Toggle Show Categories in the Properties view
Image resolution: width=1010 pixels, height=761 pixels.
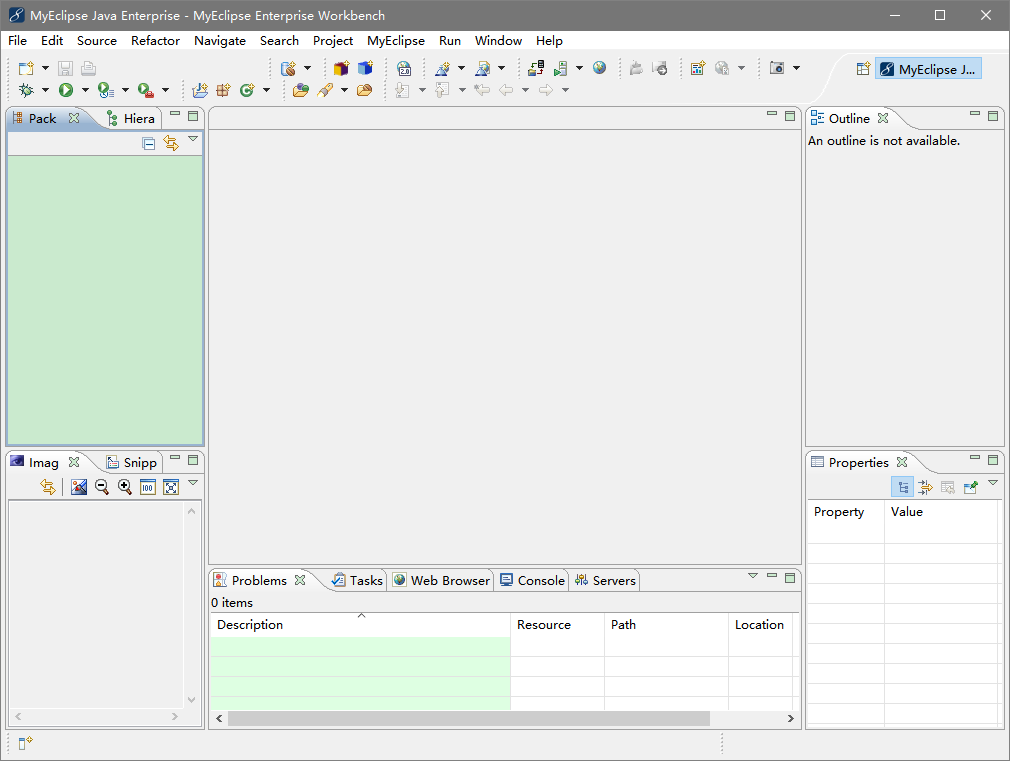point(903,486)
